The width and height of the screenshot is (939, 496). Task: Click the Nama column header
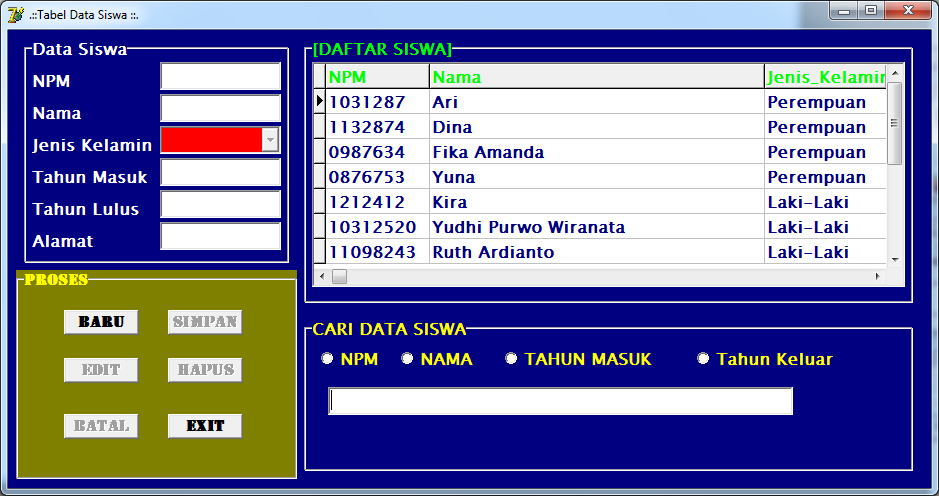point(596,77)
